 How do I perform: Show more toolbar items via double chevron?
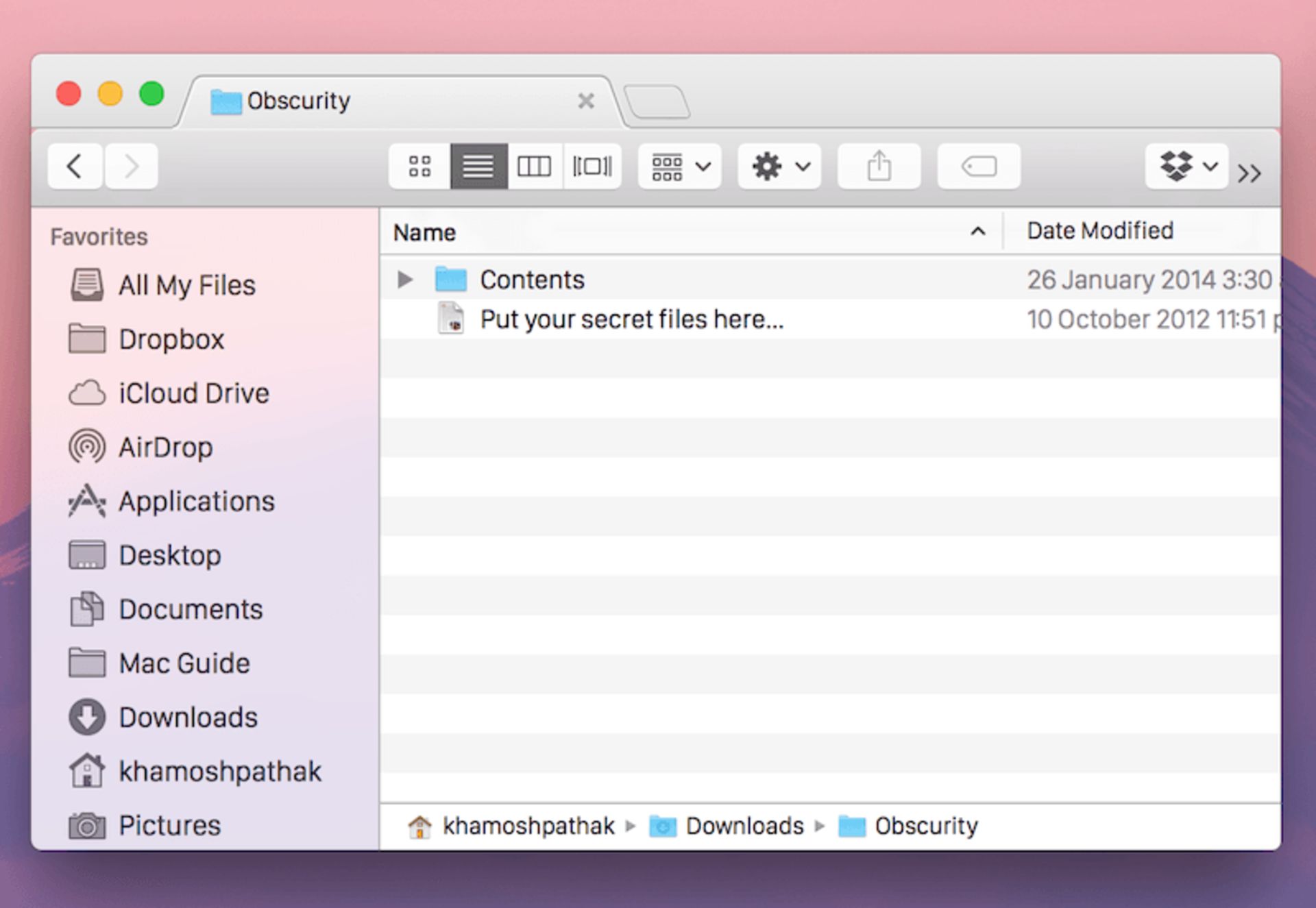(x=1250, y=173)
